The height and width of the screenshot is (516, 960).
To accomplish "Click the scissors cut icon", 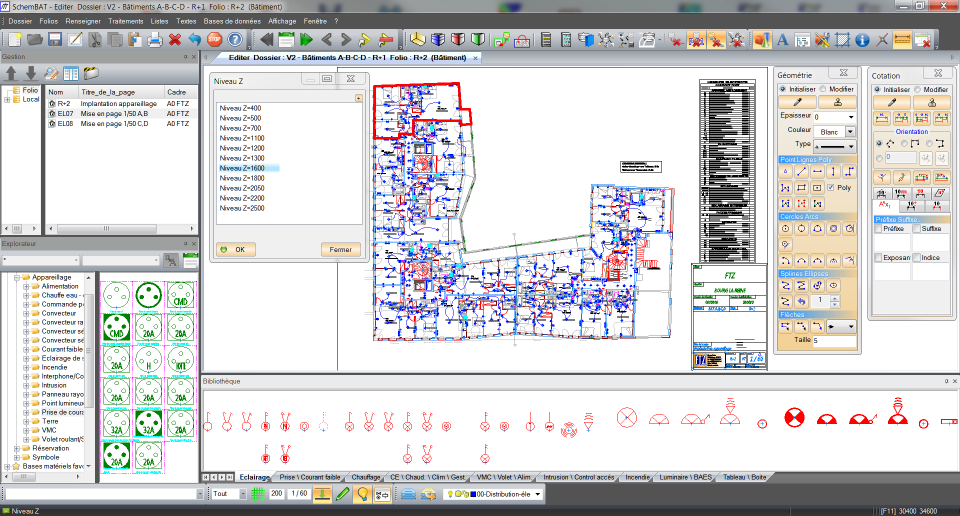I will click(x=95, y=40).
